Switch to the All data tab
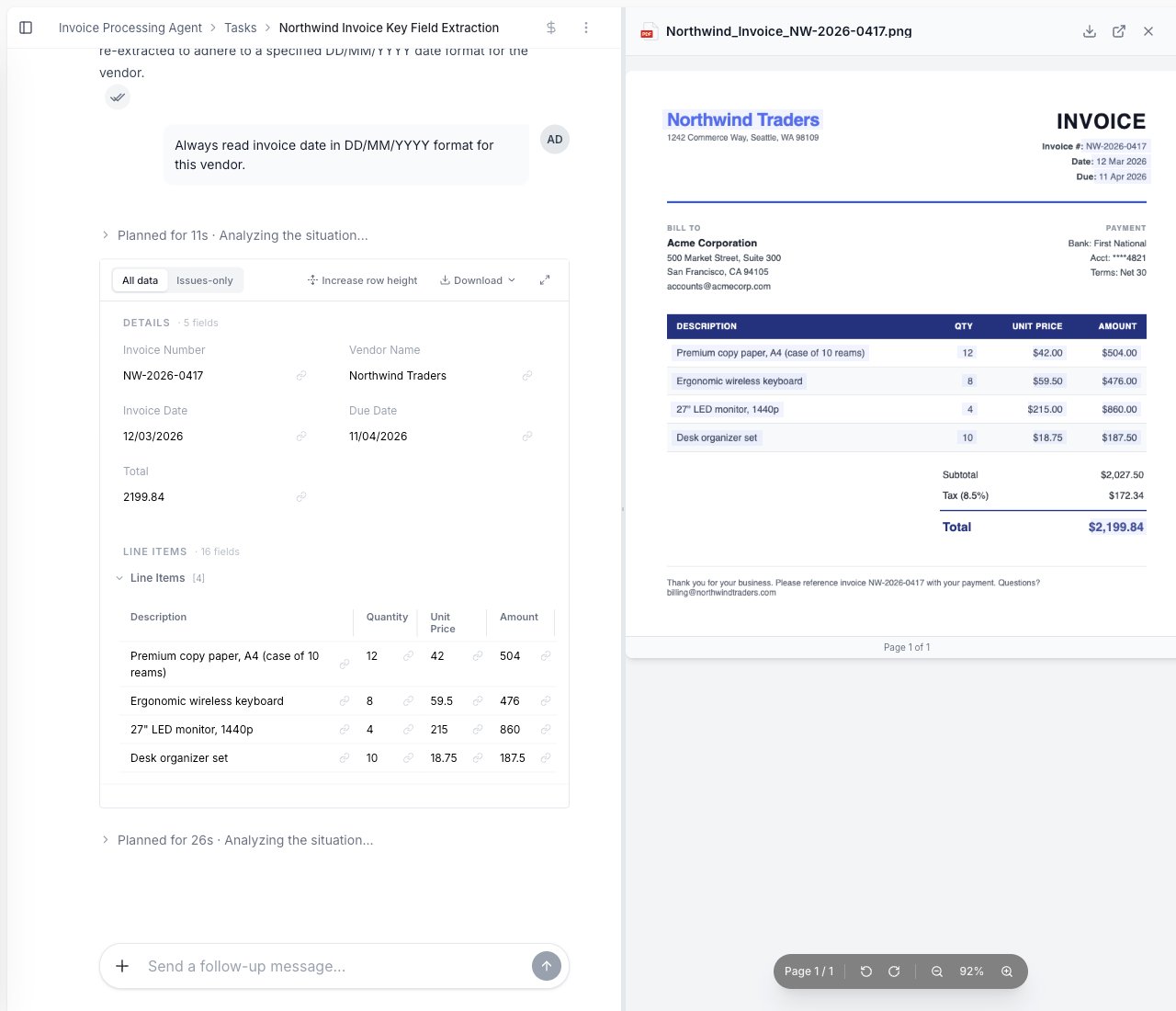Viewport: 1176px width, 1011px height. [141, 280]
